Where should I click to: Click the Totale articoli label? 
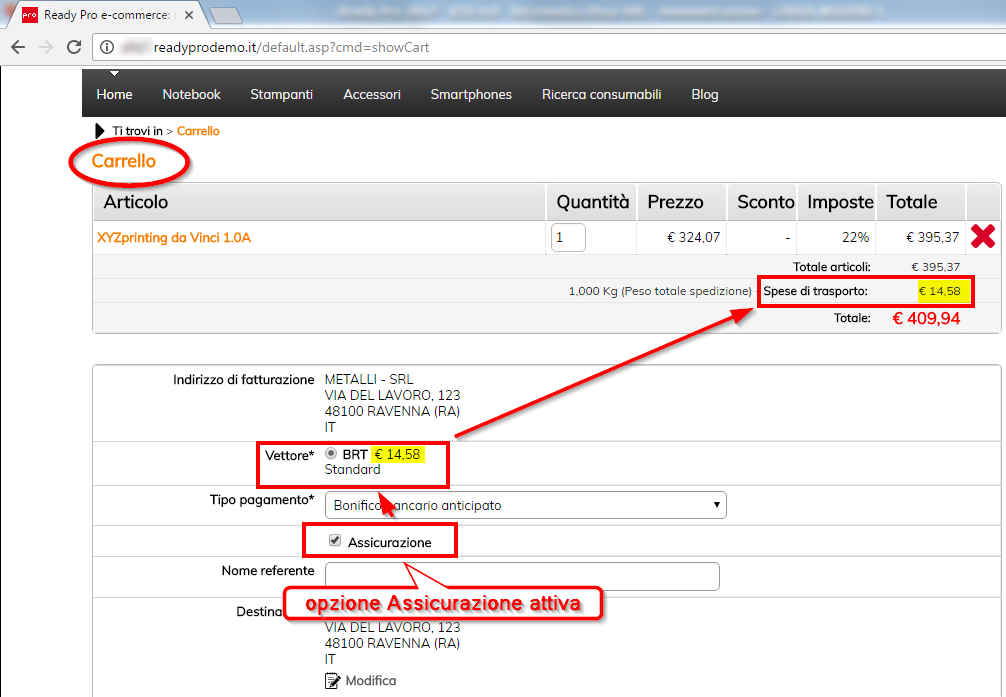831,267
